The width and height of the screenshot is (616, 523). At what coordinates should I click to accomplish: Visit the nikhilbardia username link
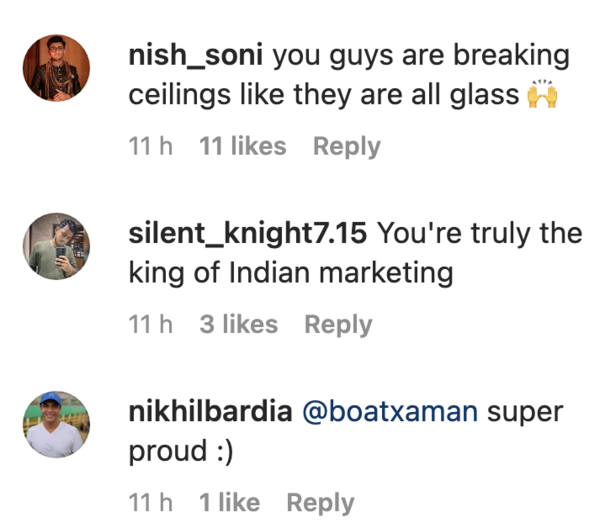(210, 412)
